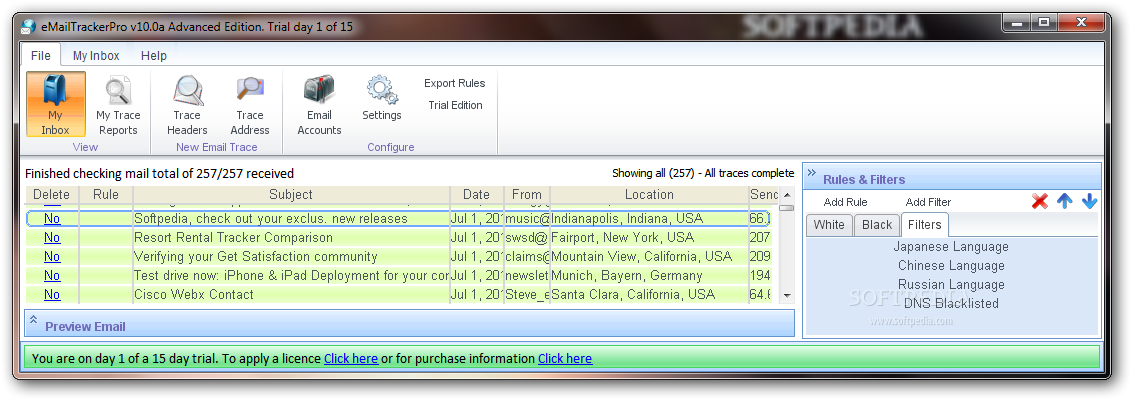1132x400 pixels.
Task: Select Chinese Language filter
Action: tap(951, 265)
